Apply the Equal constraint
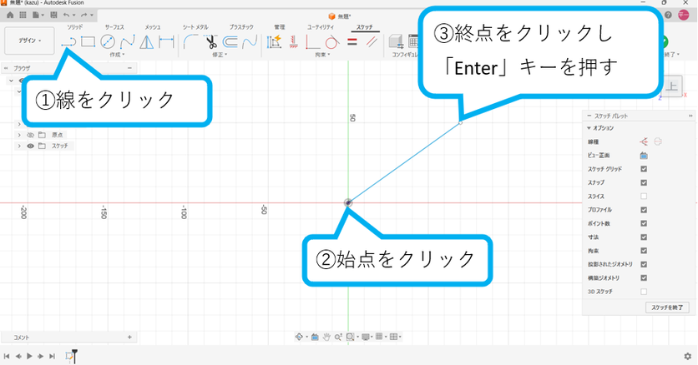Image resolution: width=698 pixels, height=365 pixels. [352, 42]
